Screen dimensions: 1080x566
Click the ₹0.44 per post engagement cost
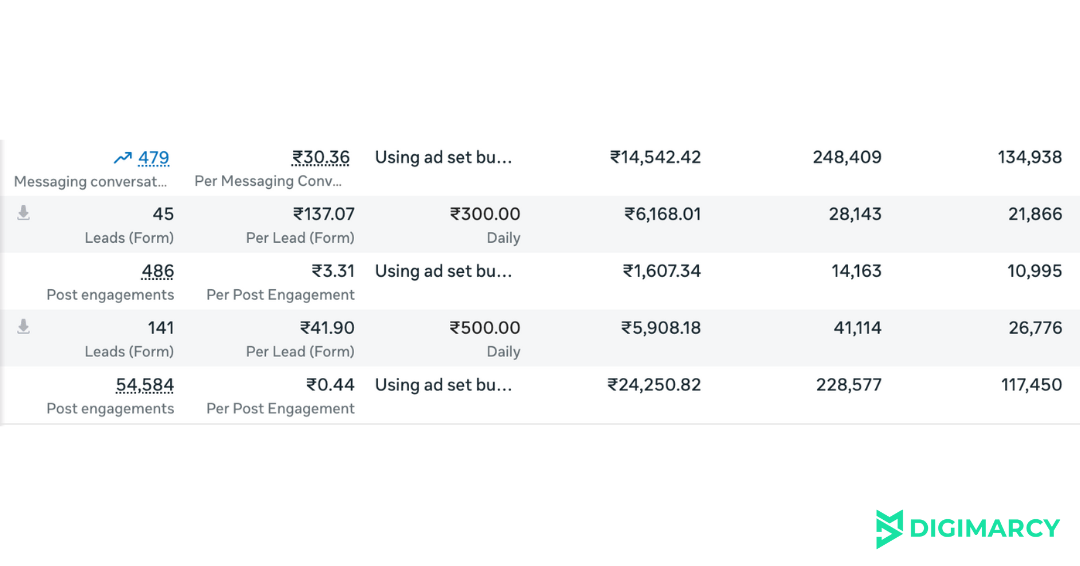coord(331,385)
